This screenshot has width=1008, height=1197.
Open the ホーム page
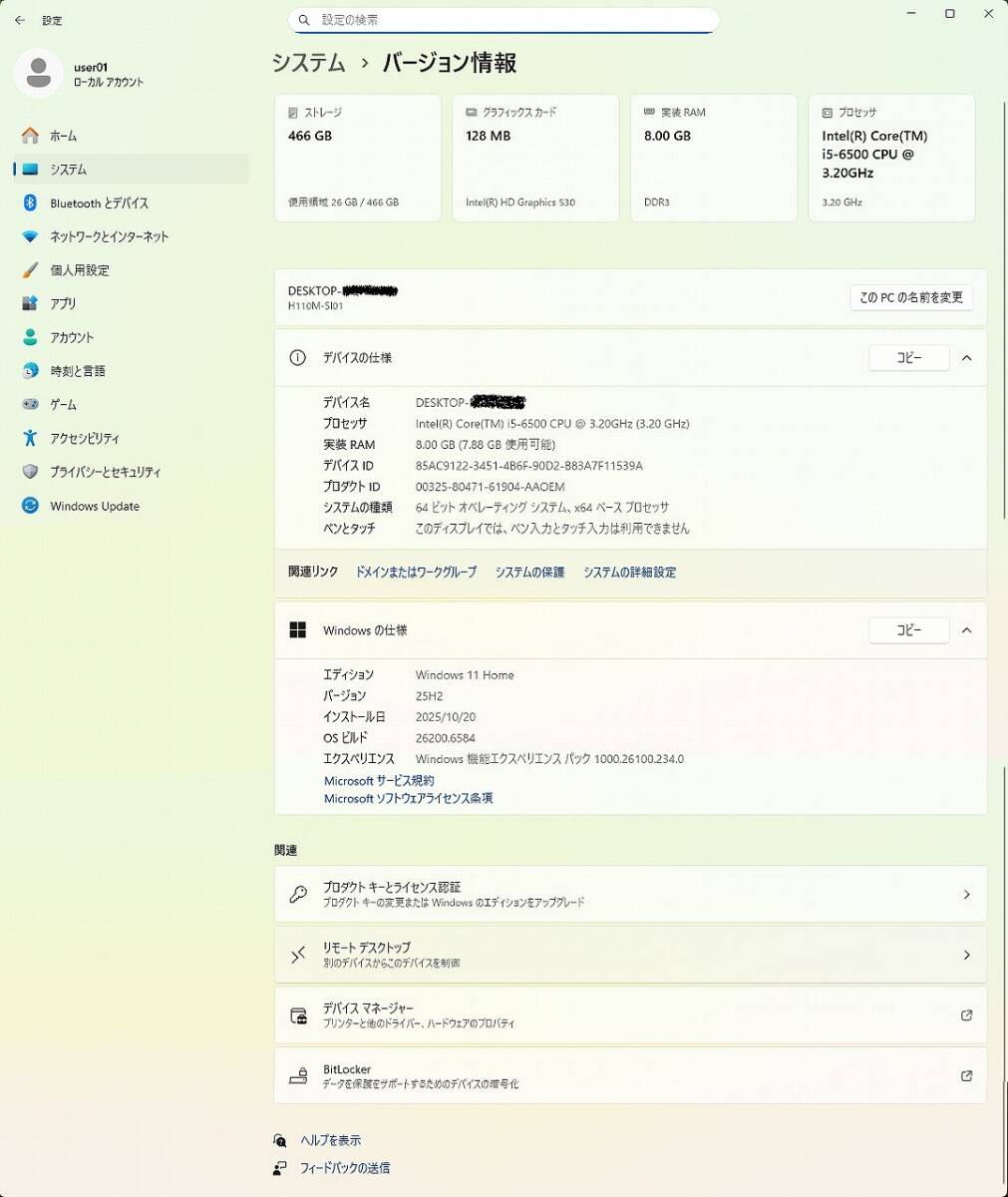pyautogui.click(x=131, y=136)
